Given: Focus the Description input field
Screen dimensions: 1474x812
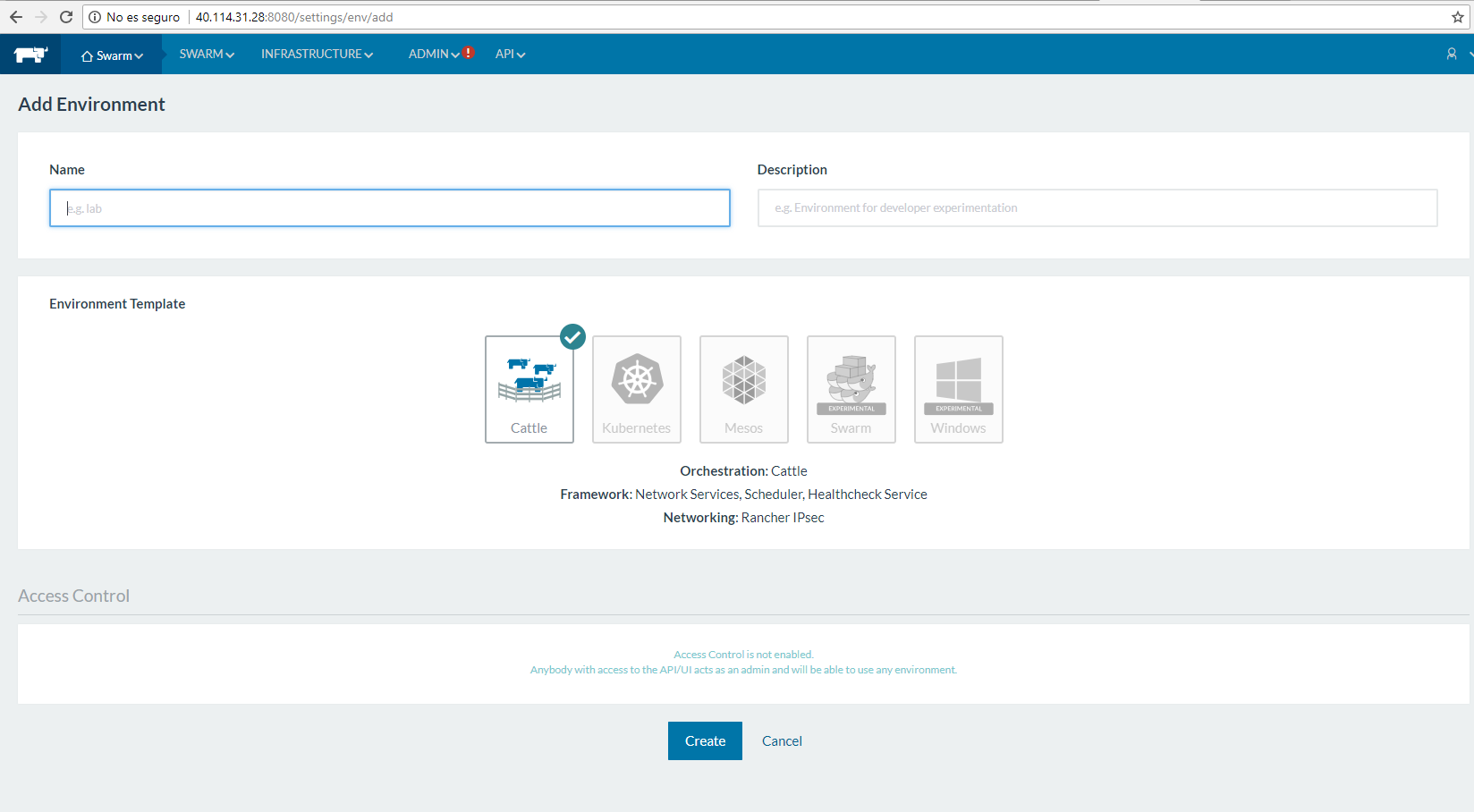Looking at the screenshot, I should tap(1097, 207).
